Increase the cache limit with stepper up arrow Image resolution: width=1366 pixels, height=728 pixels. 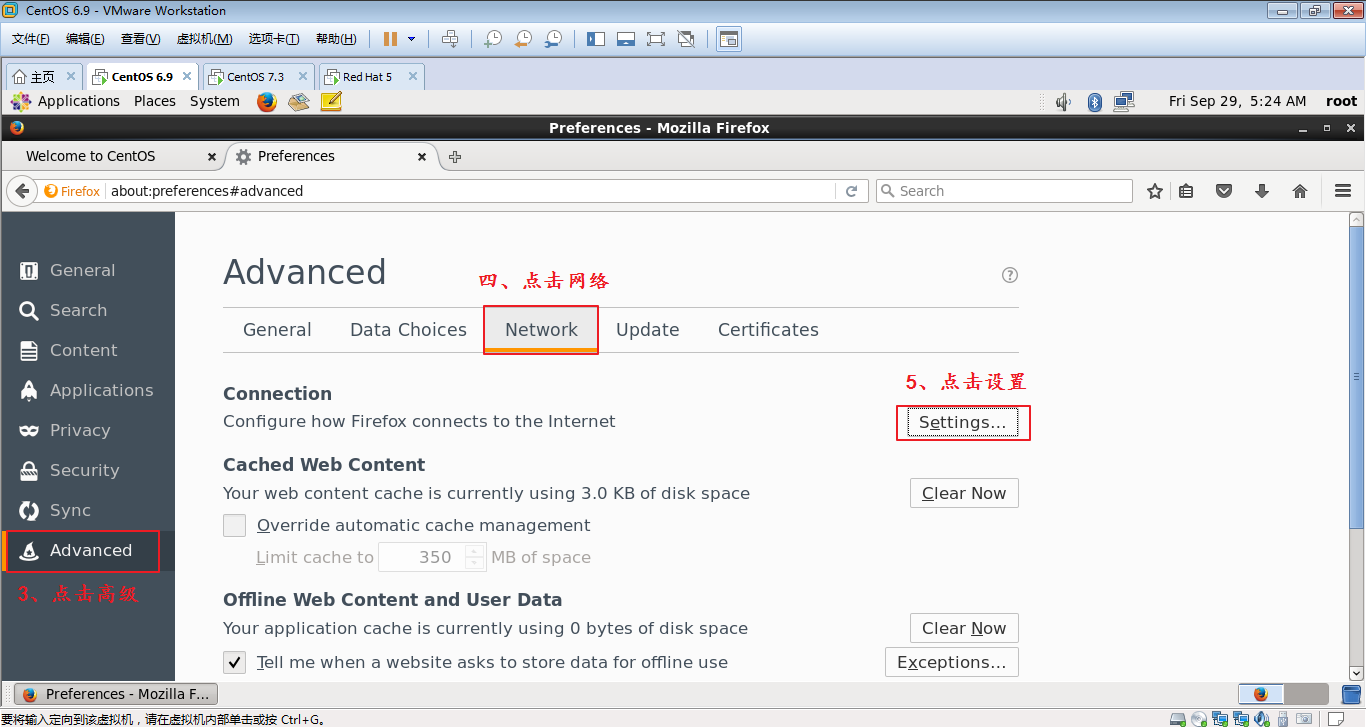475,551
